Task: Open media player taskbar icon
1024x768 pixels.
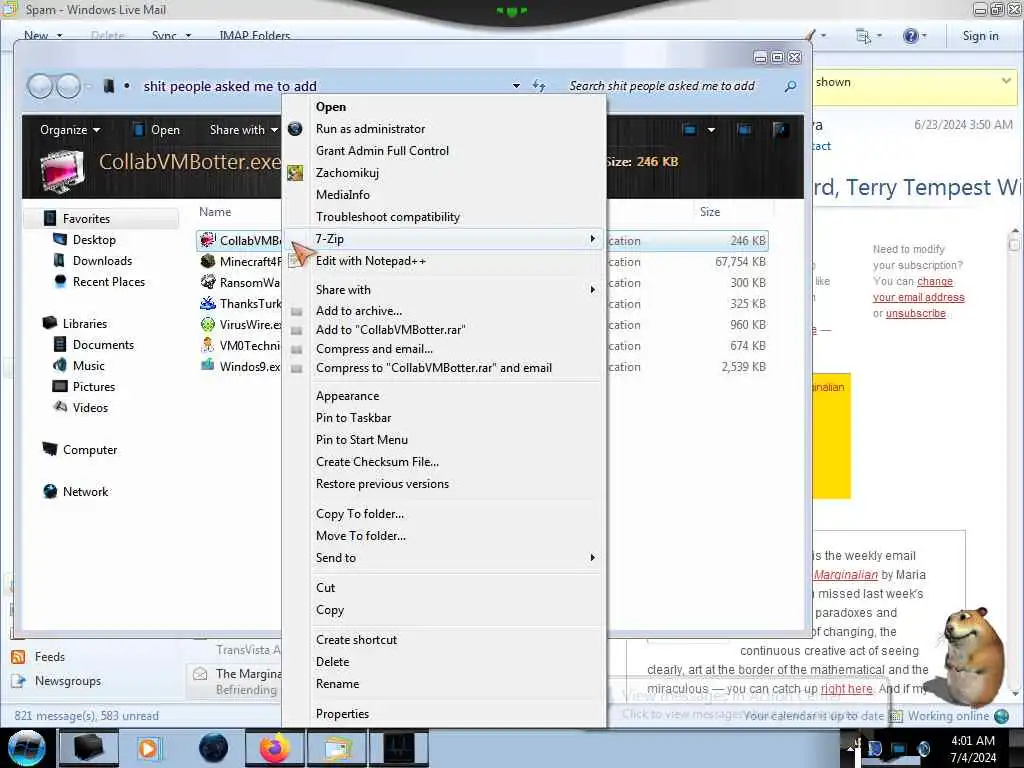Action: [x=148, y=748]
